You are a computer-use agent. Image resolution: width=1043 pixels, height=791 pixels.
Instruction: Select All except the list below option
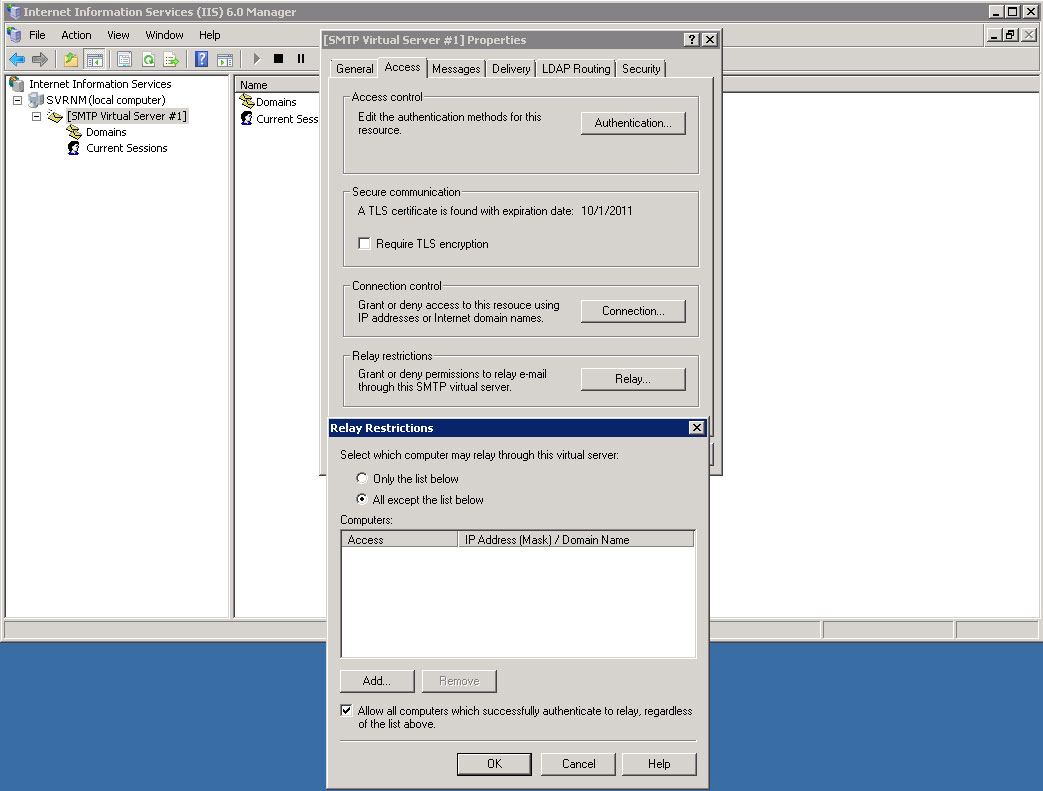[x=361, y=499]
